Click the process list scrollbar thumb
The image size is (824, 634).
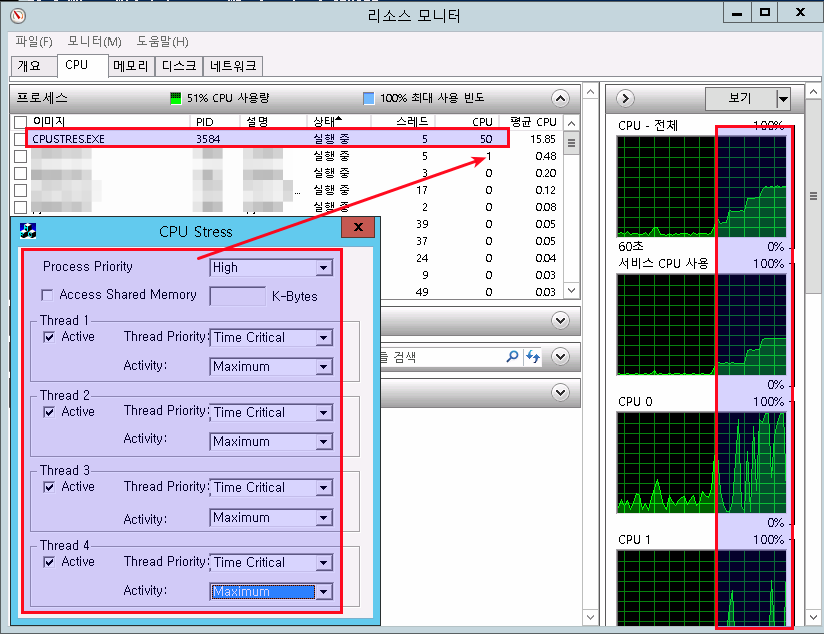coord(571,144)
